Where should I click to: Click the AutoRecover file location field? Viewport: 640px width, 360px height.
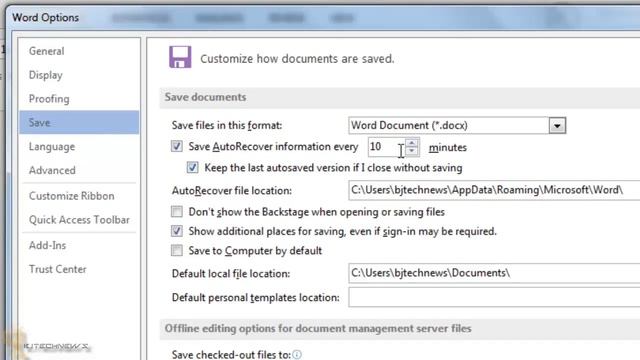click(x=494, y=190)
